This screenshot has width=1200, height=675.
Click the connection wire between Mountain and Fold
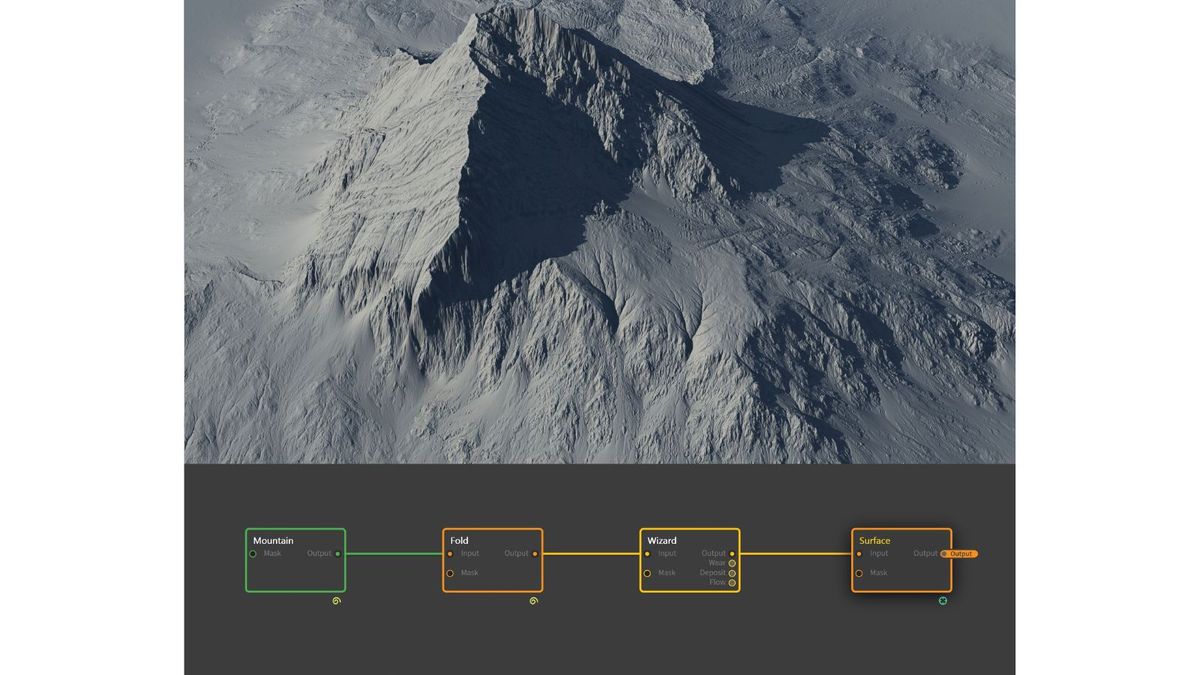coord(395,552)
